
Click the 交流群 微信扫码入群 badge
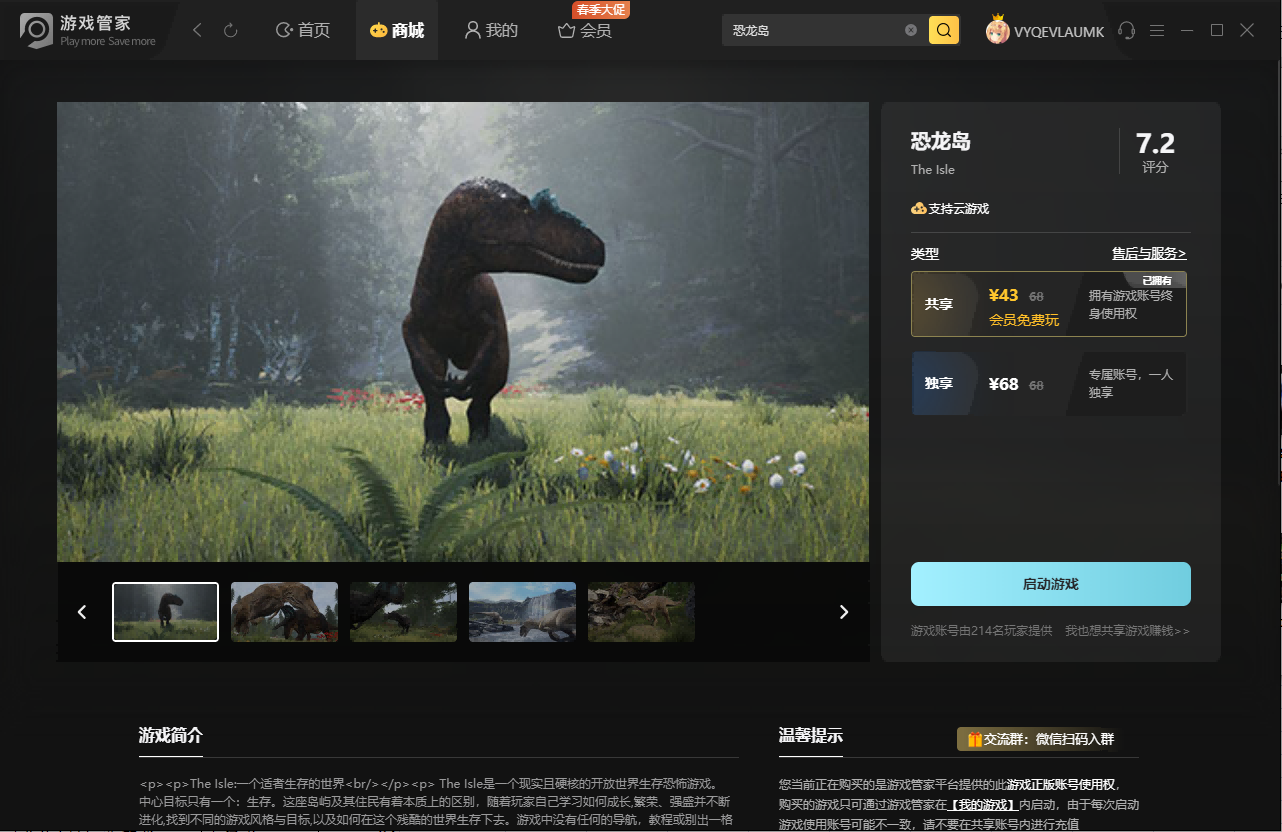coord(1039,739)
